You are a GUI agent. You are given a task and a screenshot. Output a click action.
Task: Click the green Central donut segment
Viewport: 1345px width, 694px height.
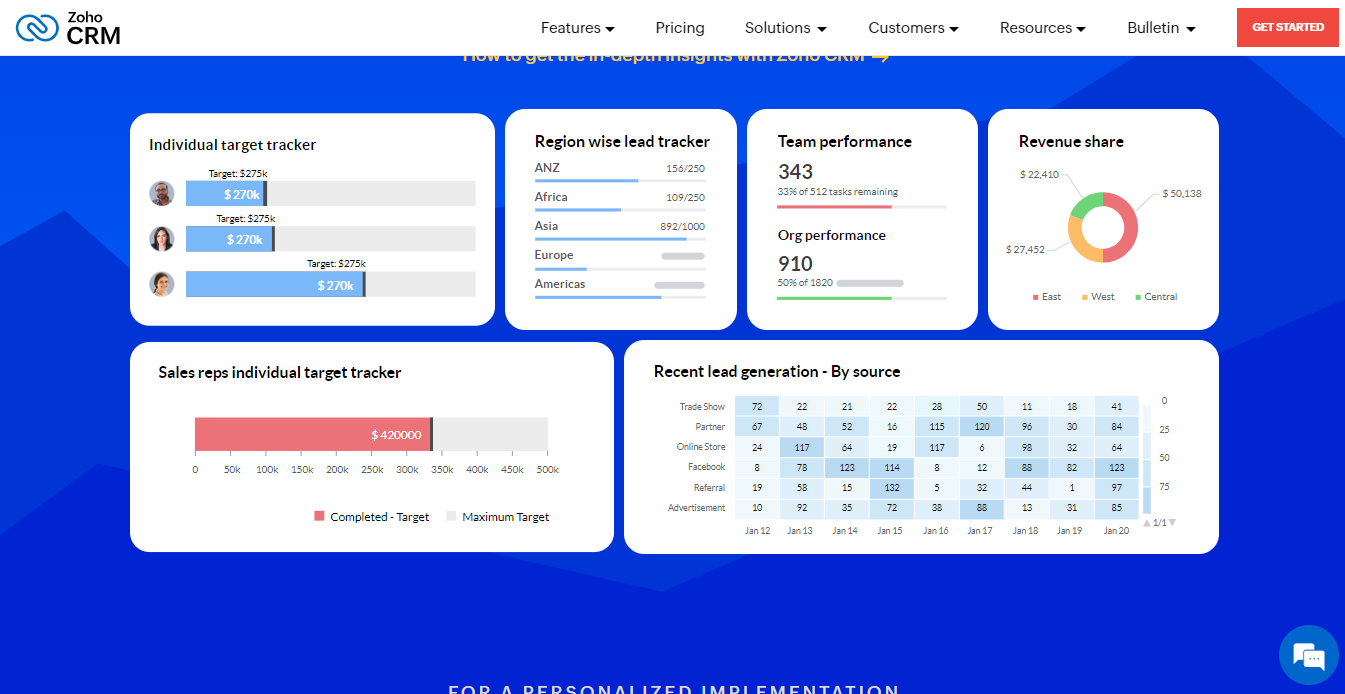point(1087,204)
